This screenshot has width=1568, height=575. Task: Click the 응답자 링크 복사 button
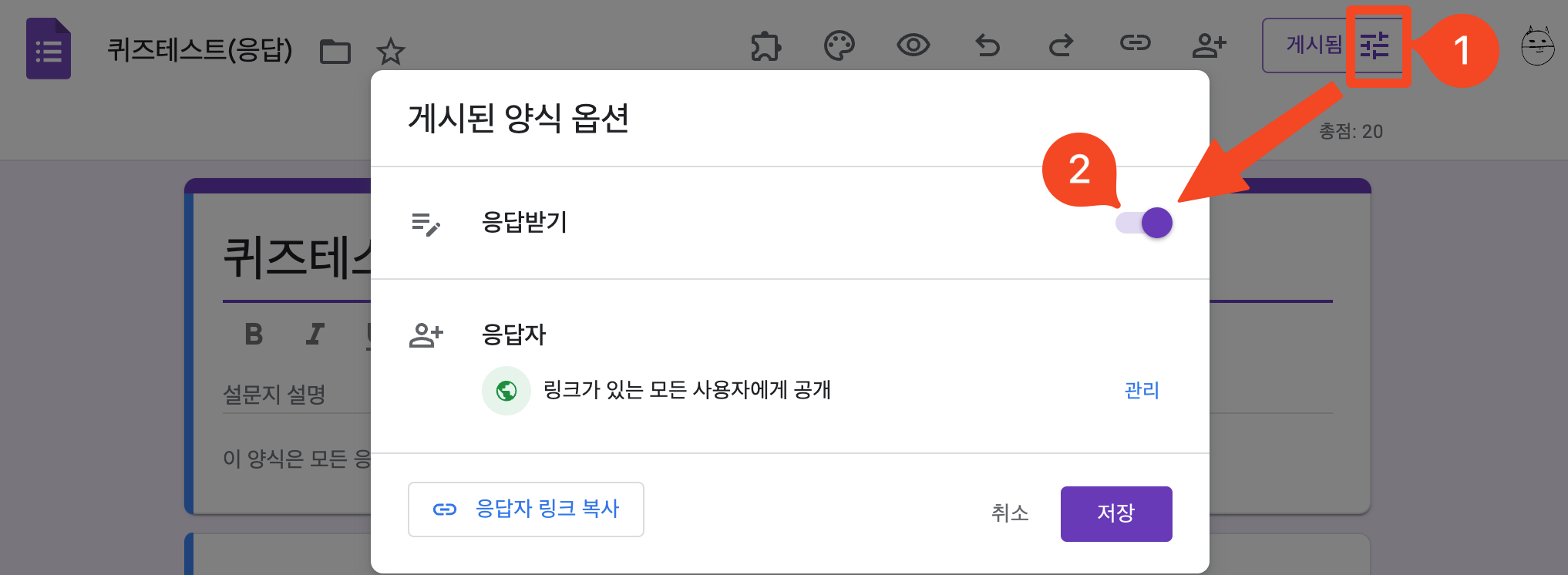tap(526, 509)
